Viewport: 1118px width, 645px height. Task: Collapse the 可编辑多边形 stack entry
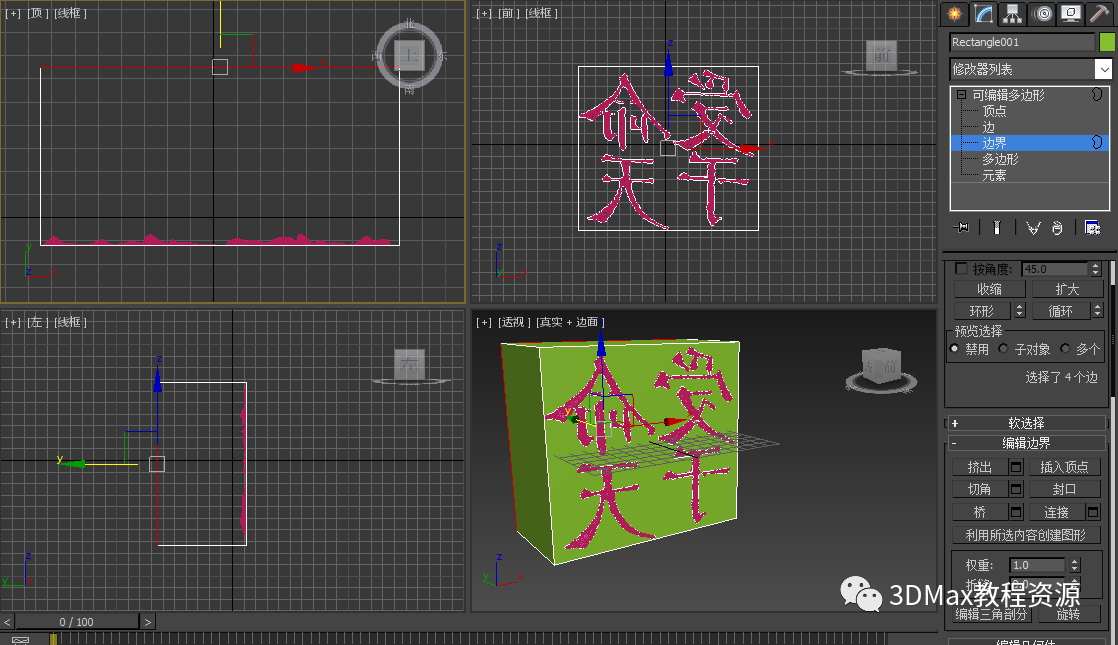(x=961, y=95)
